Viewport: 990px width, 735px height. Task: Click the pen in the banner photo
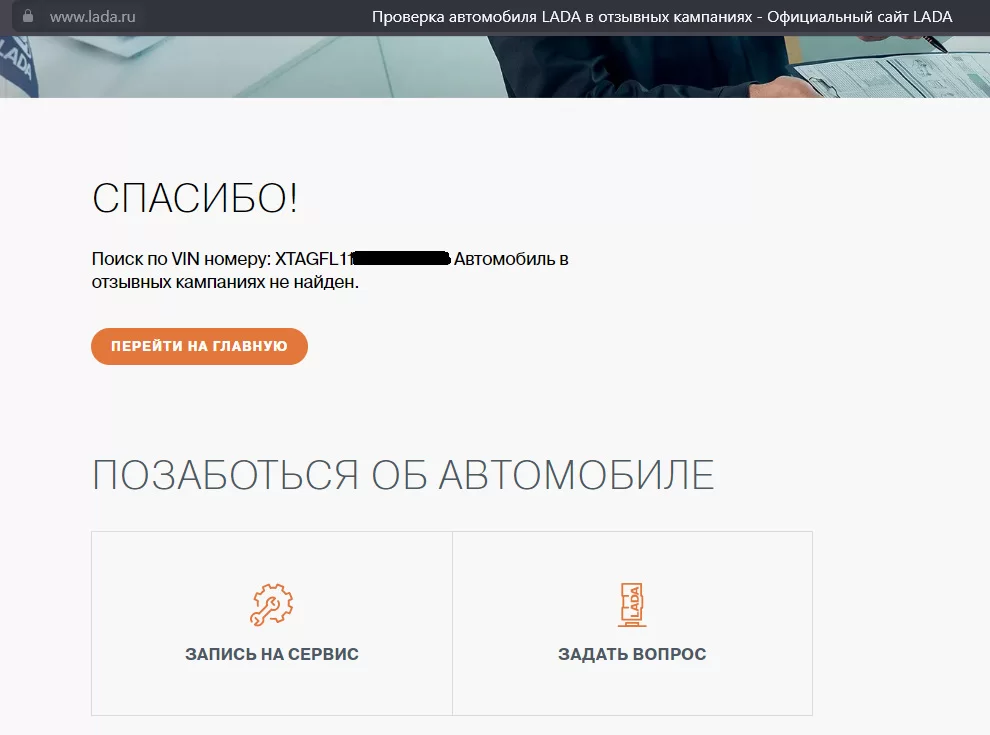(x=932, y=42)
